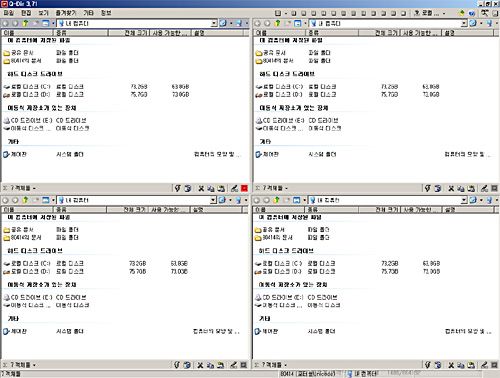Select 로컬 디스크 (D:) in top-right pane

(x=279, y=95)
